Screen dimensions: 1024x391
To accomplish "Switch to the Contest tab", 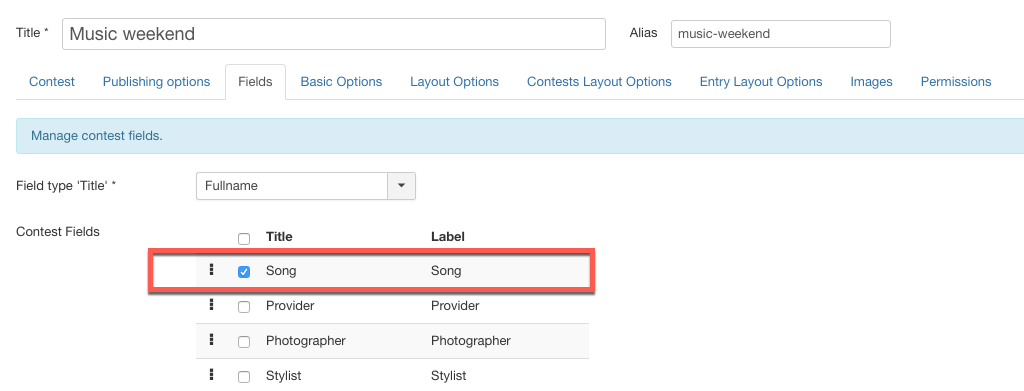I will tap(52, 82).
